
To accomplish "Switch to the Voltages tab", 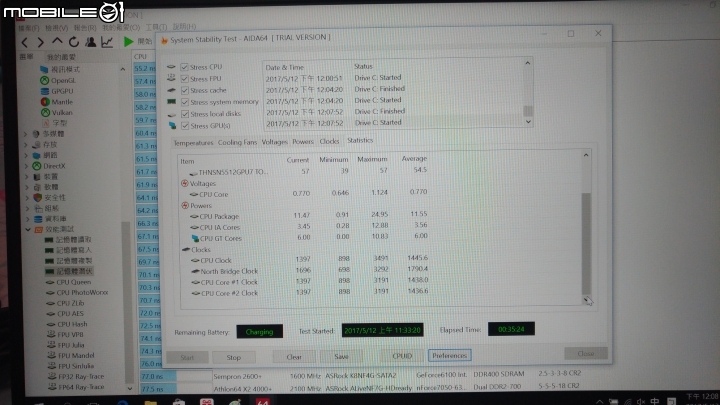I will click(x=275, y=142).
